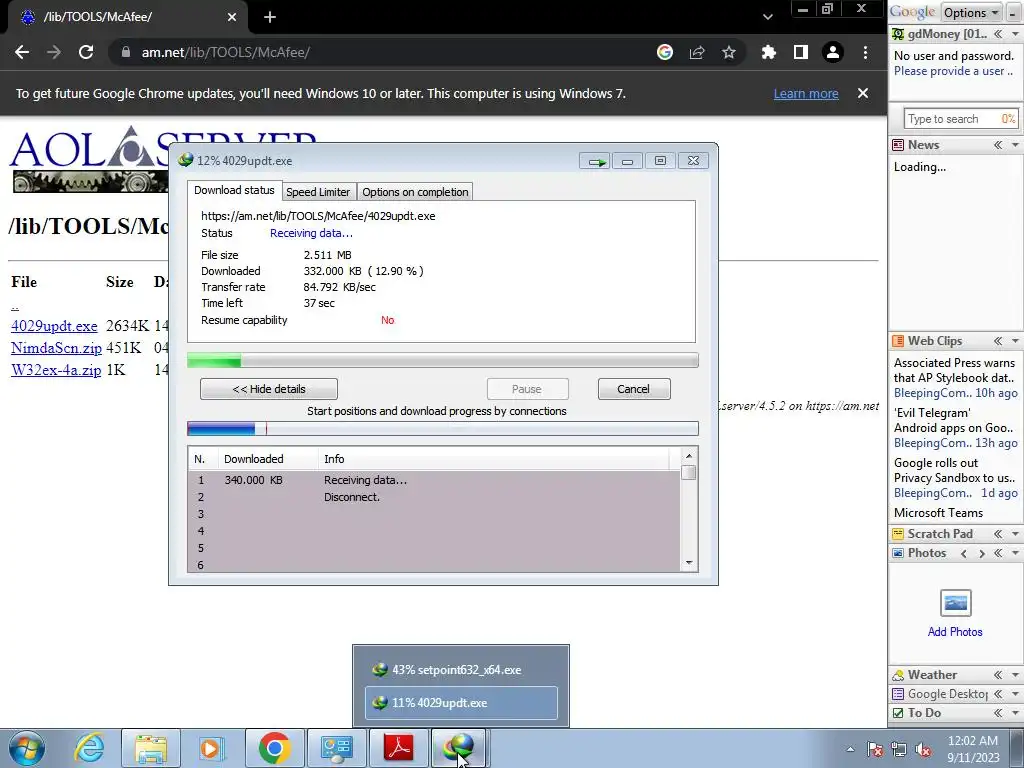The image size is (1024, 768).
Task: Open the Windows Start button
Action: pos(27,748)
